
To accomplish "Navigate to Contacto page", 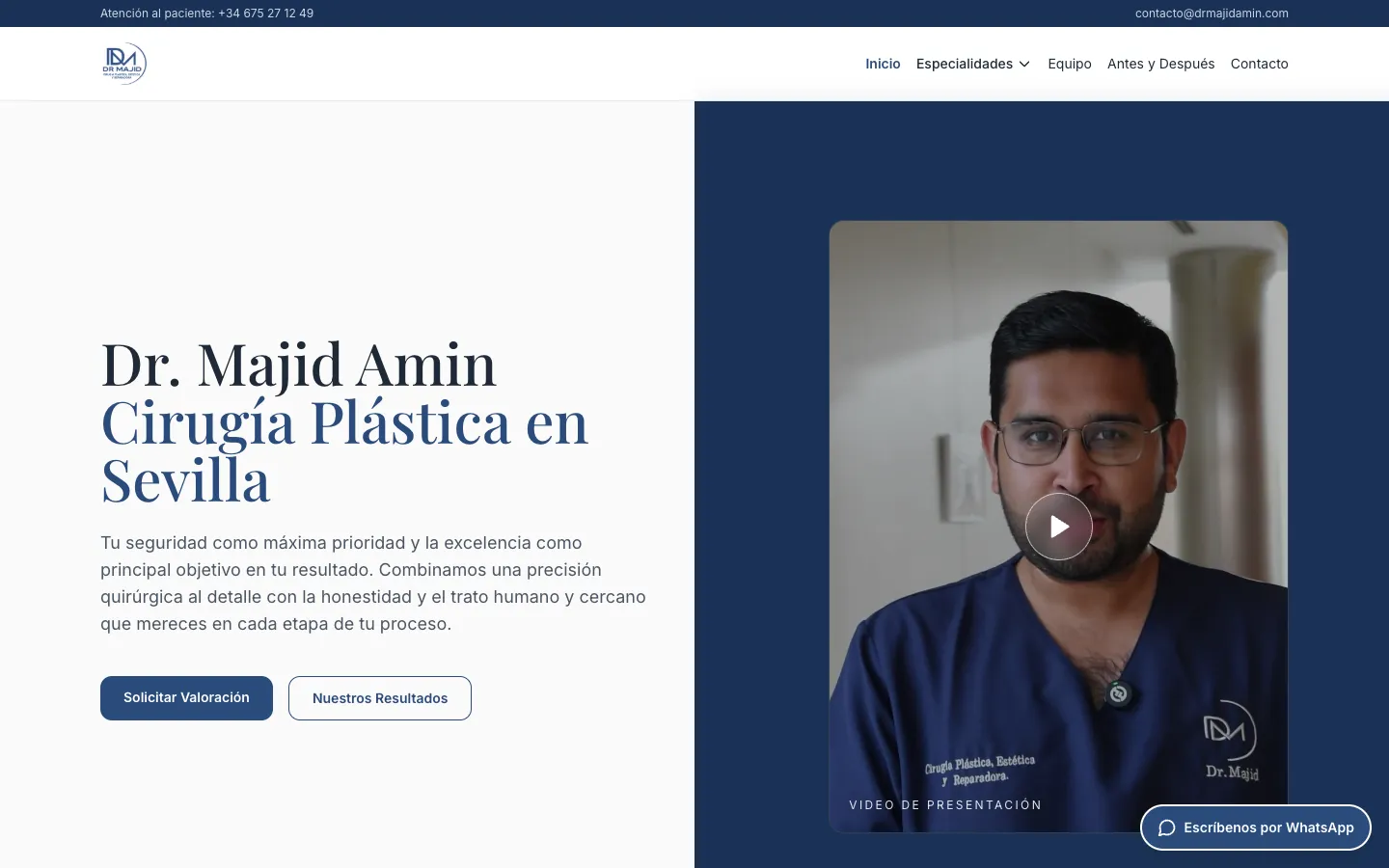I will coord(1259,64).
